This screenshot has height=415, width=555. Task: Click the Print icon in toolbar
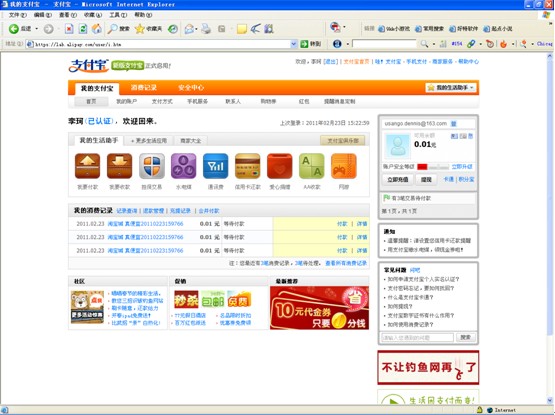point(206,29)
